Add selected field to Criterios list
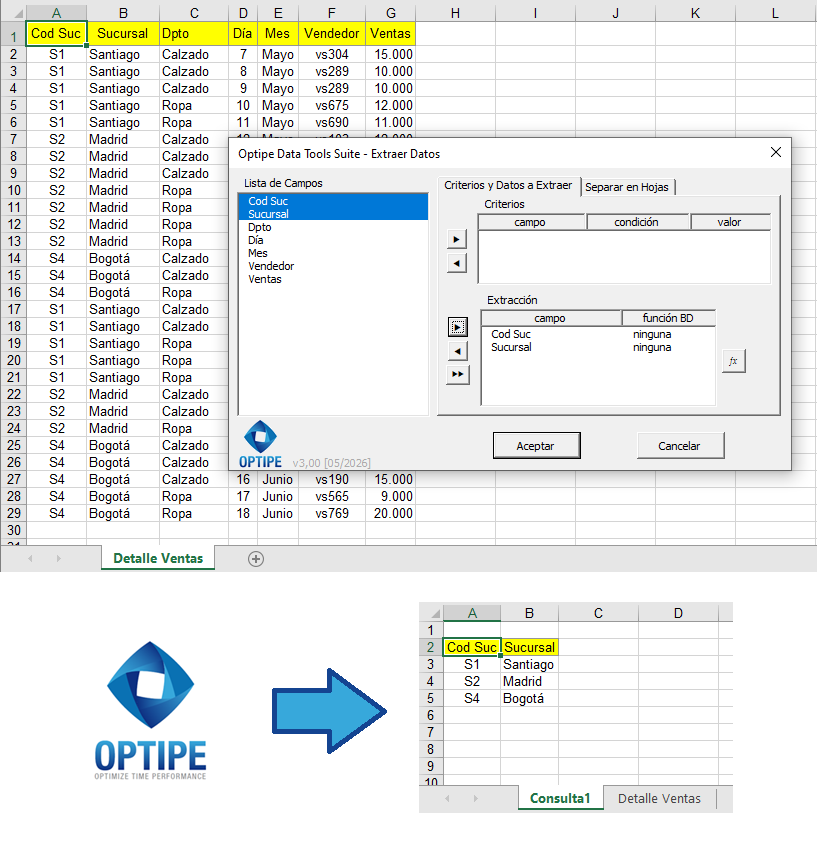The height and width of the screenshot is (850, 817). [x=456, y=239]
